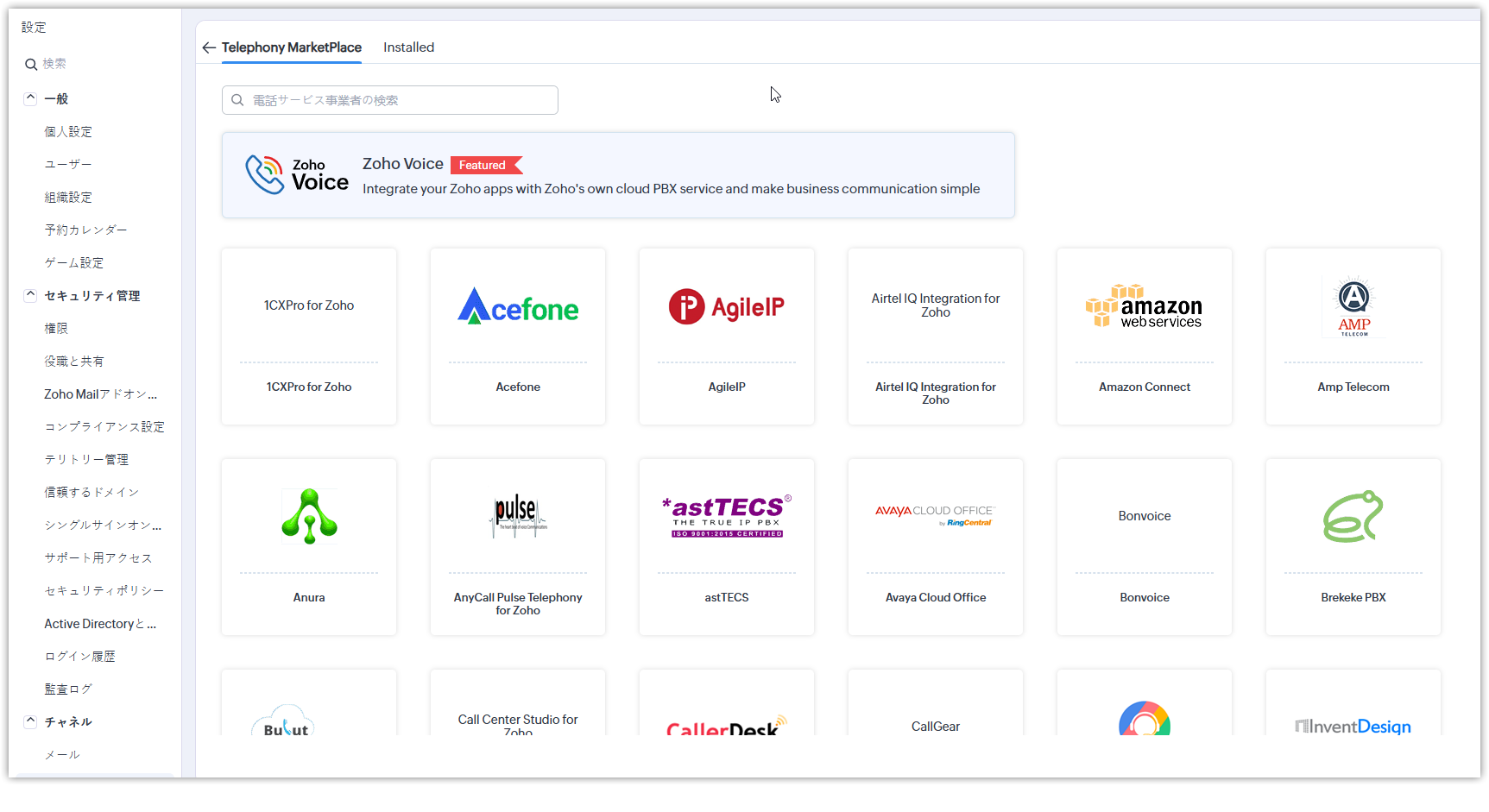The height and width of the screenshot is (812, 1489).
Task: Click the AnyCall Pulse logo
Action: click(518, 516)
